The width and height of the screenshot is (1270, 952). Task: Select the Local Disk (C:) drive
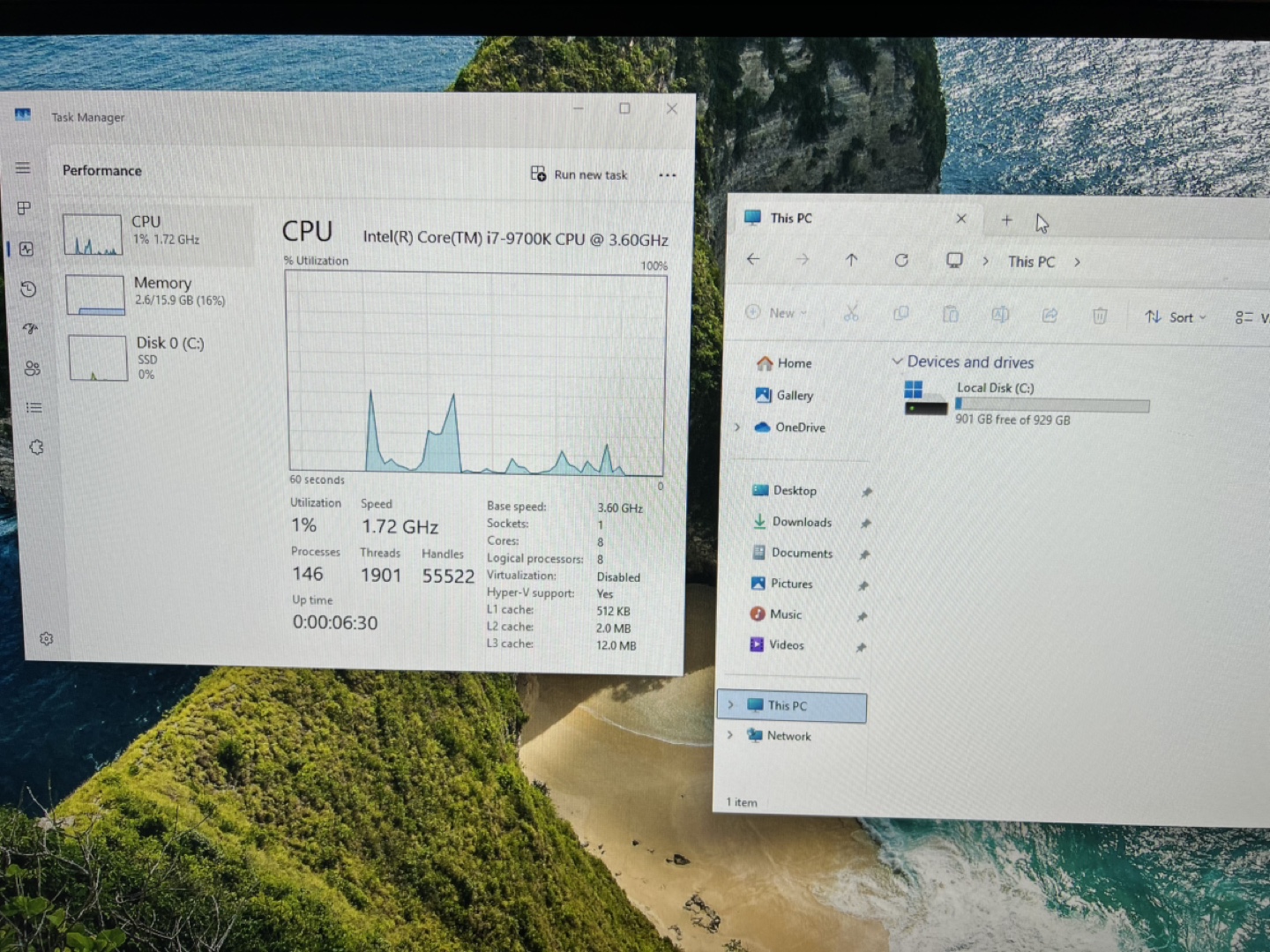1027,403
